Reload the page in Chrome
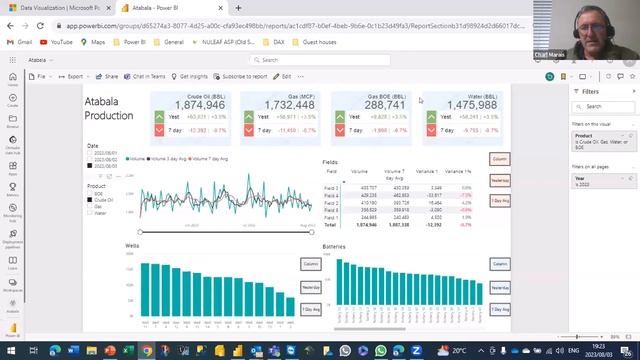 tap(40, 26)
